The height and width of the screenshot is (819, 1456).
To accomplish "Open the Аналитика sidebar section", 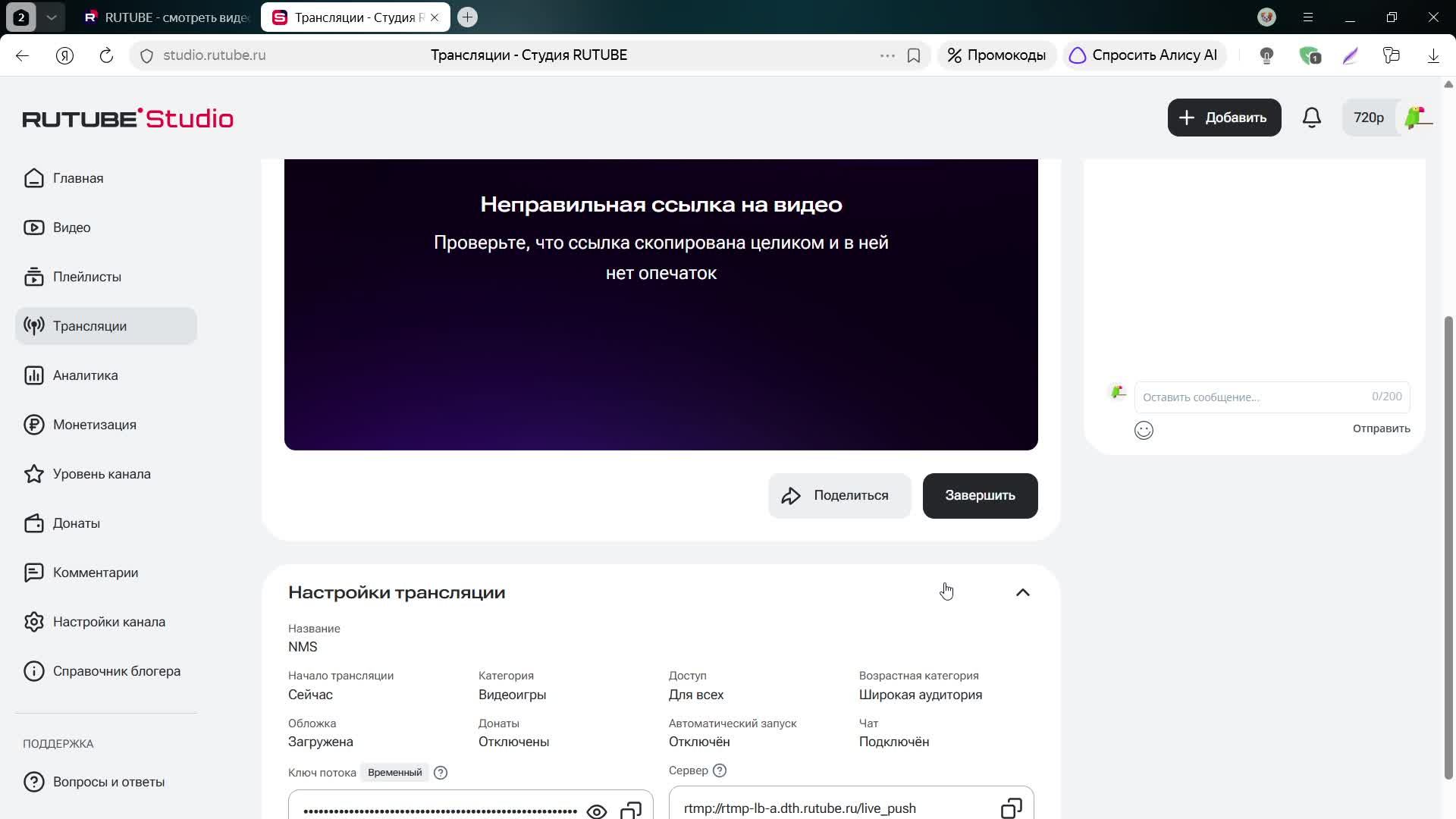I will tap(106, 375).
